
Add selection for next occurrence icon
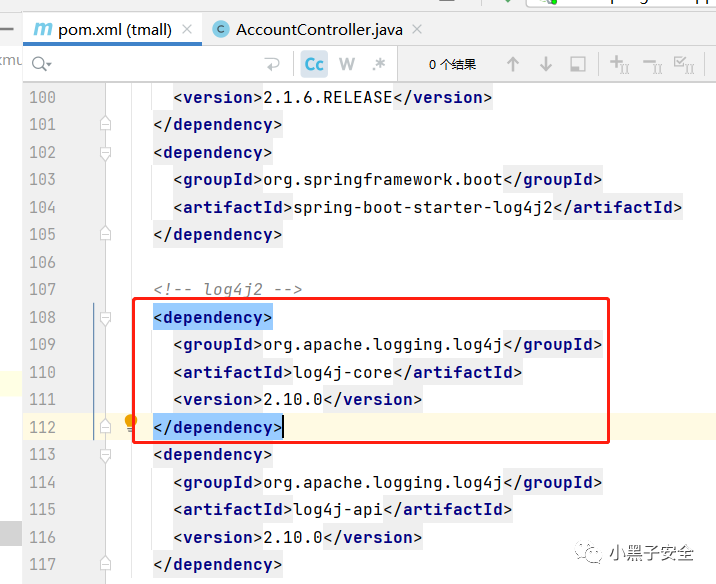tap(620, 64)
